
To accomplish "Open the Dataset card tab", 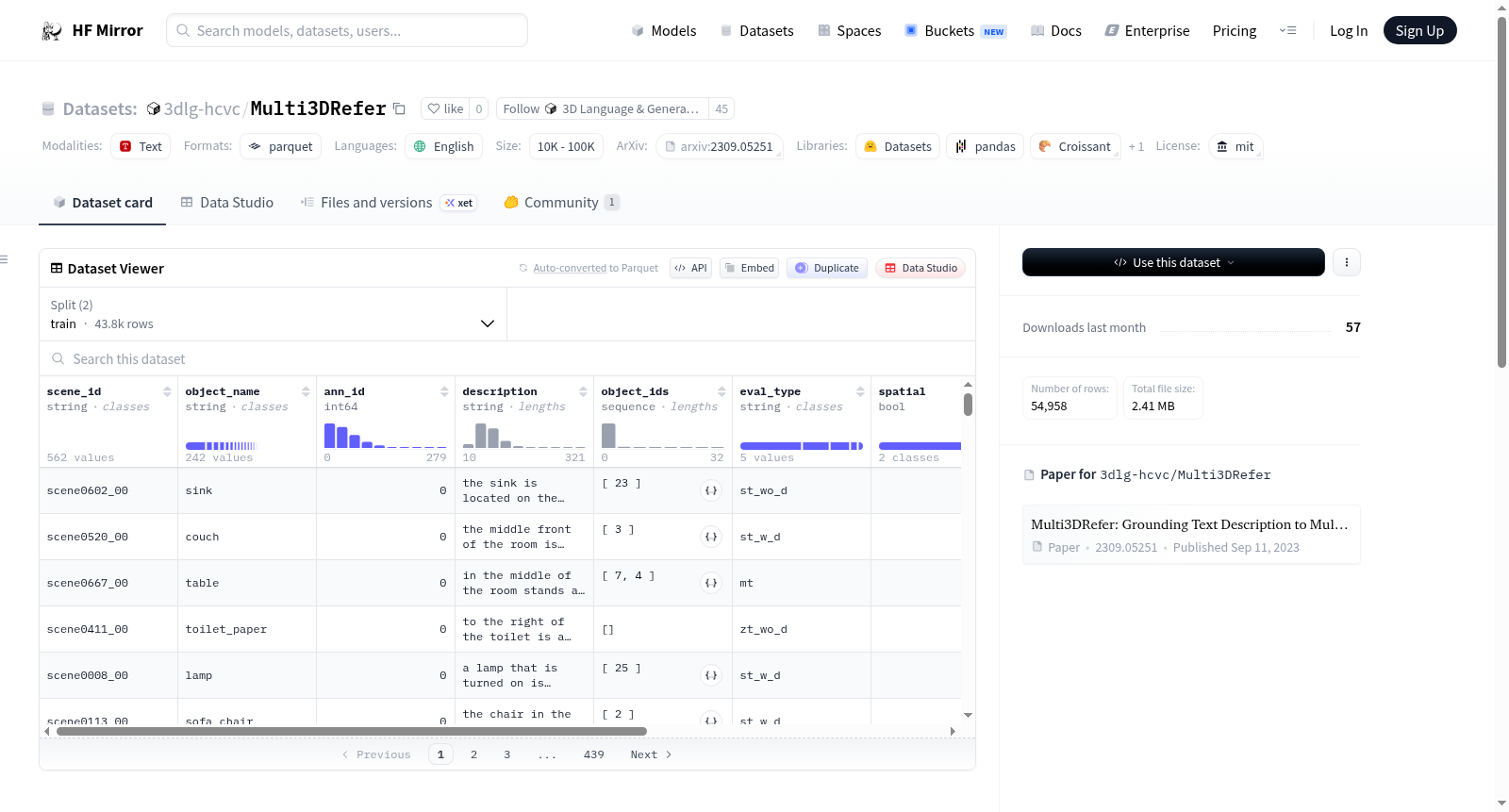I will [x=103, y=203].
